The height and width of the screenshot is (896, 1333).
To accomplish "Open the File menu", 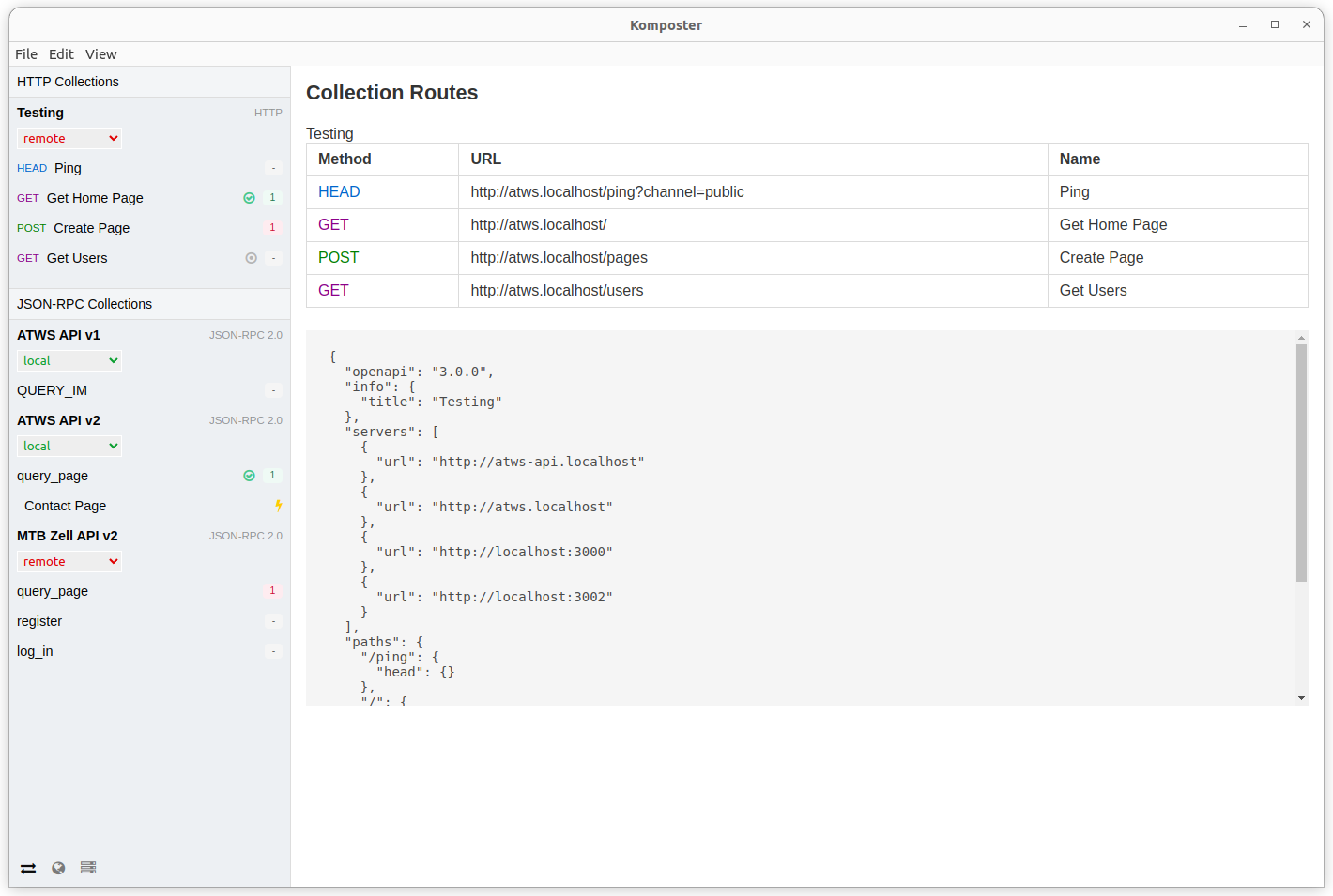I will click(x=26, y=54).
